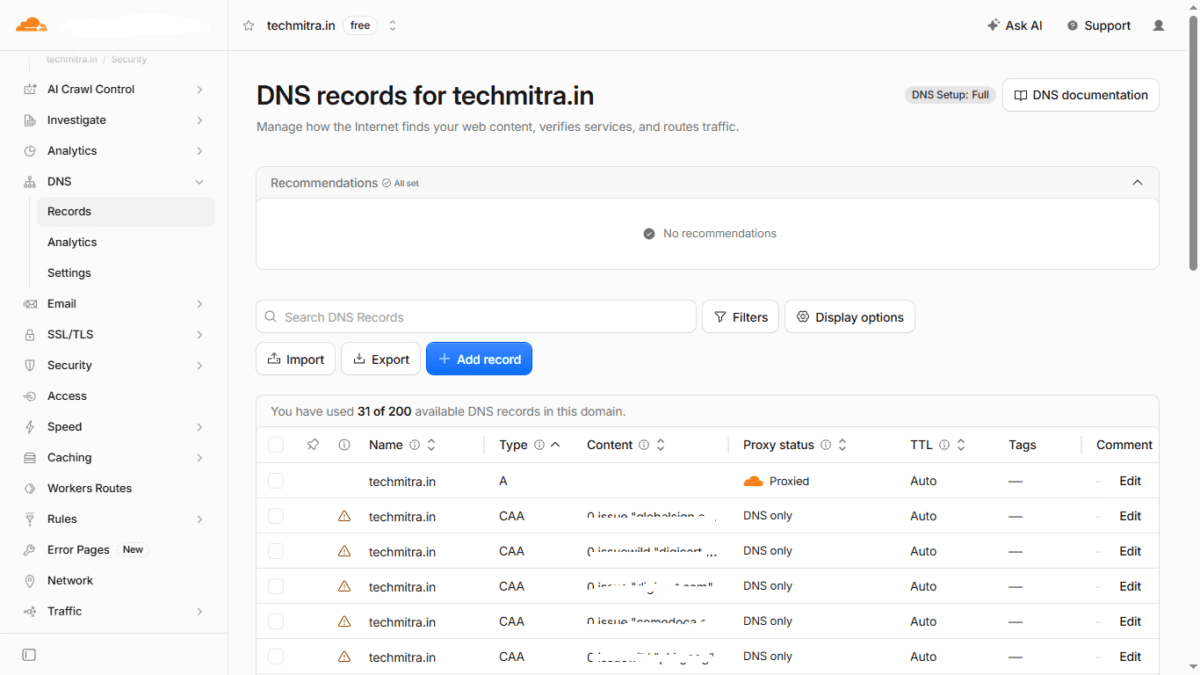1200x675 pixels.
Task: Click the info icon next to TTL
Action: coord(944,445)
